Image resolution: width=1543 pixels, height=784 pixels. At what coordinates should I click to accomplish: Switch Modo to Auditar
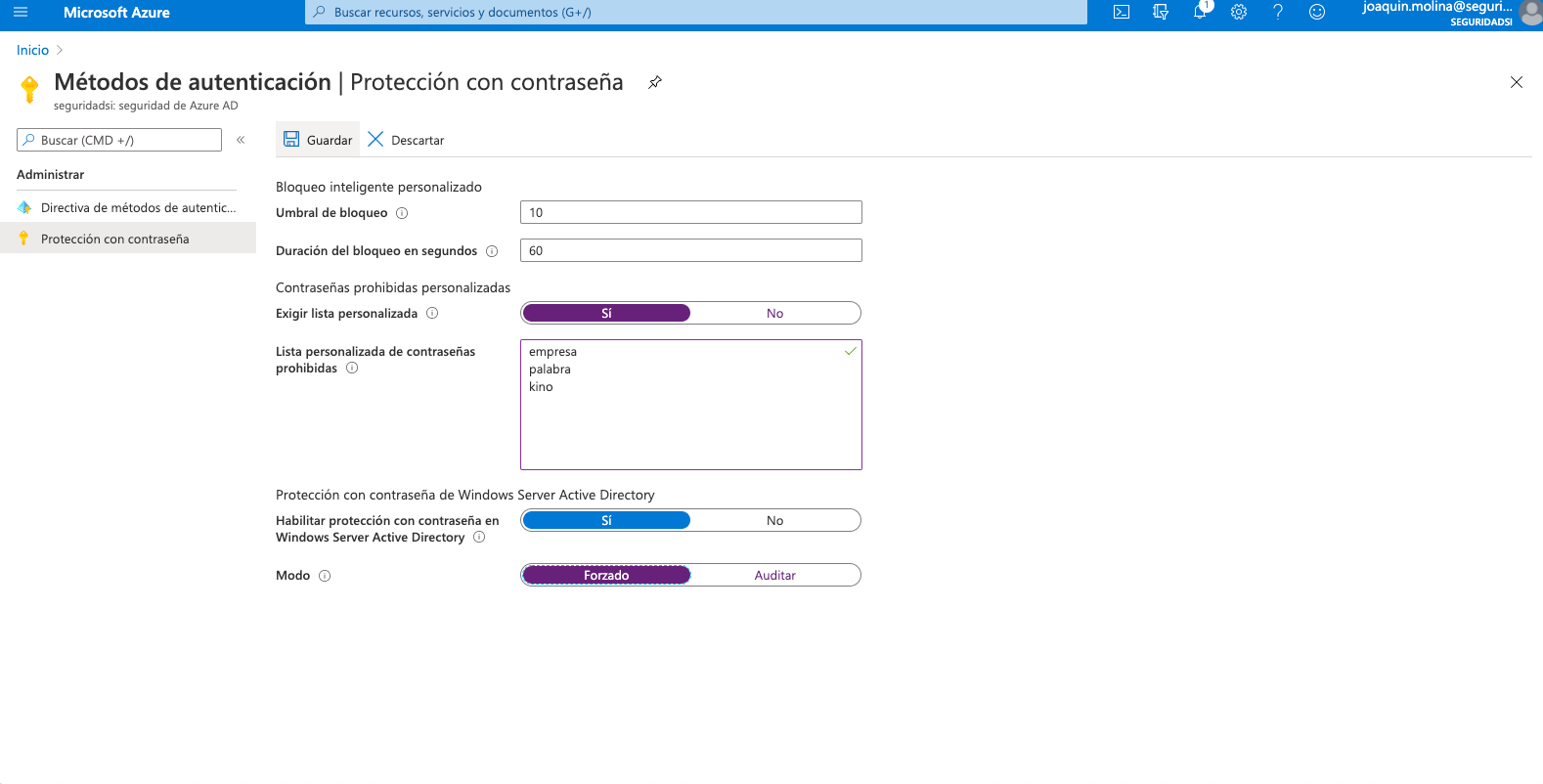774,576
